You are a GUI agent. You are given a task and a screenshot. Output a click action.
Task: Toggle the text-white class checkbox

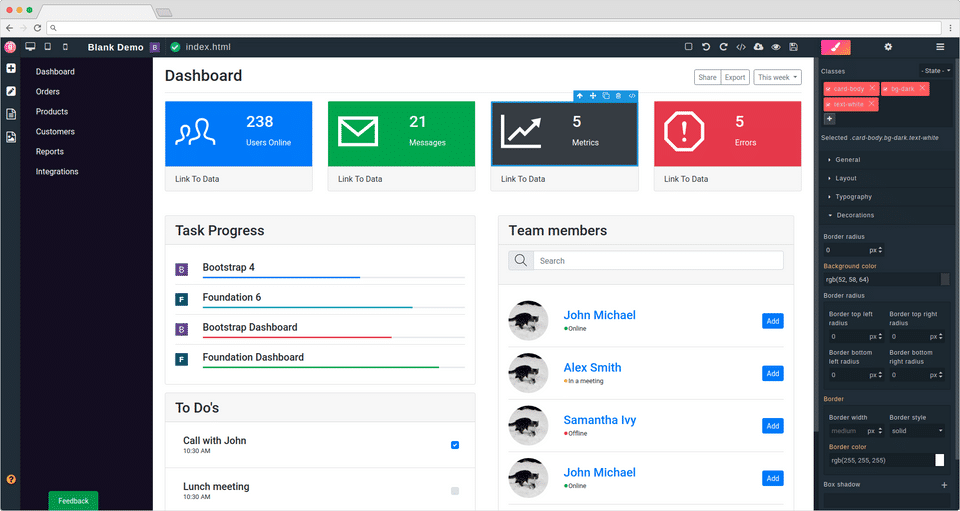click(x=828, y=105)
